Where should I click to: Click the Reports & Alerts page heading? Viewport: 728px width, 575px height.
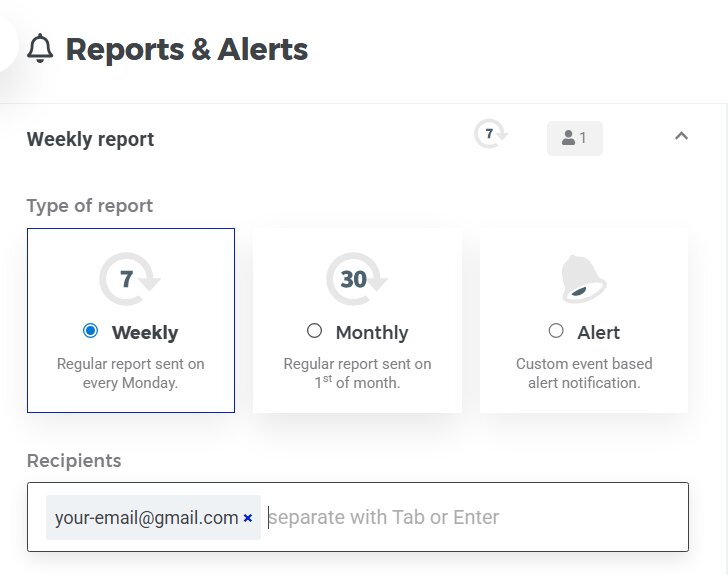click(187, 49)
